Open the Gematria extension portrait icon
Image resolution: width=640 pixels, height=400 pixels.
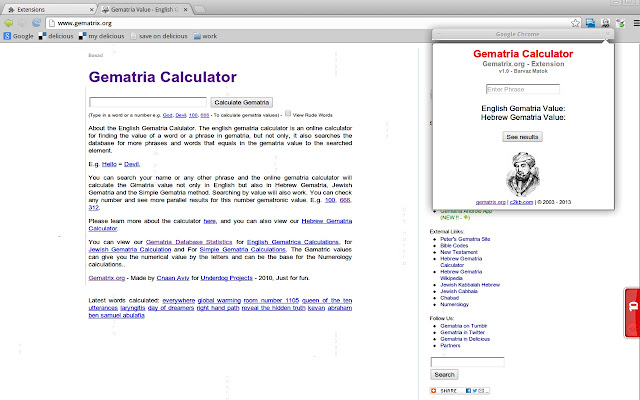click(605, 23)
